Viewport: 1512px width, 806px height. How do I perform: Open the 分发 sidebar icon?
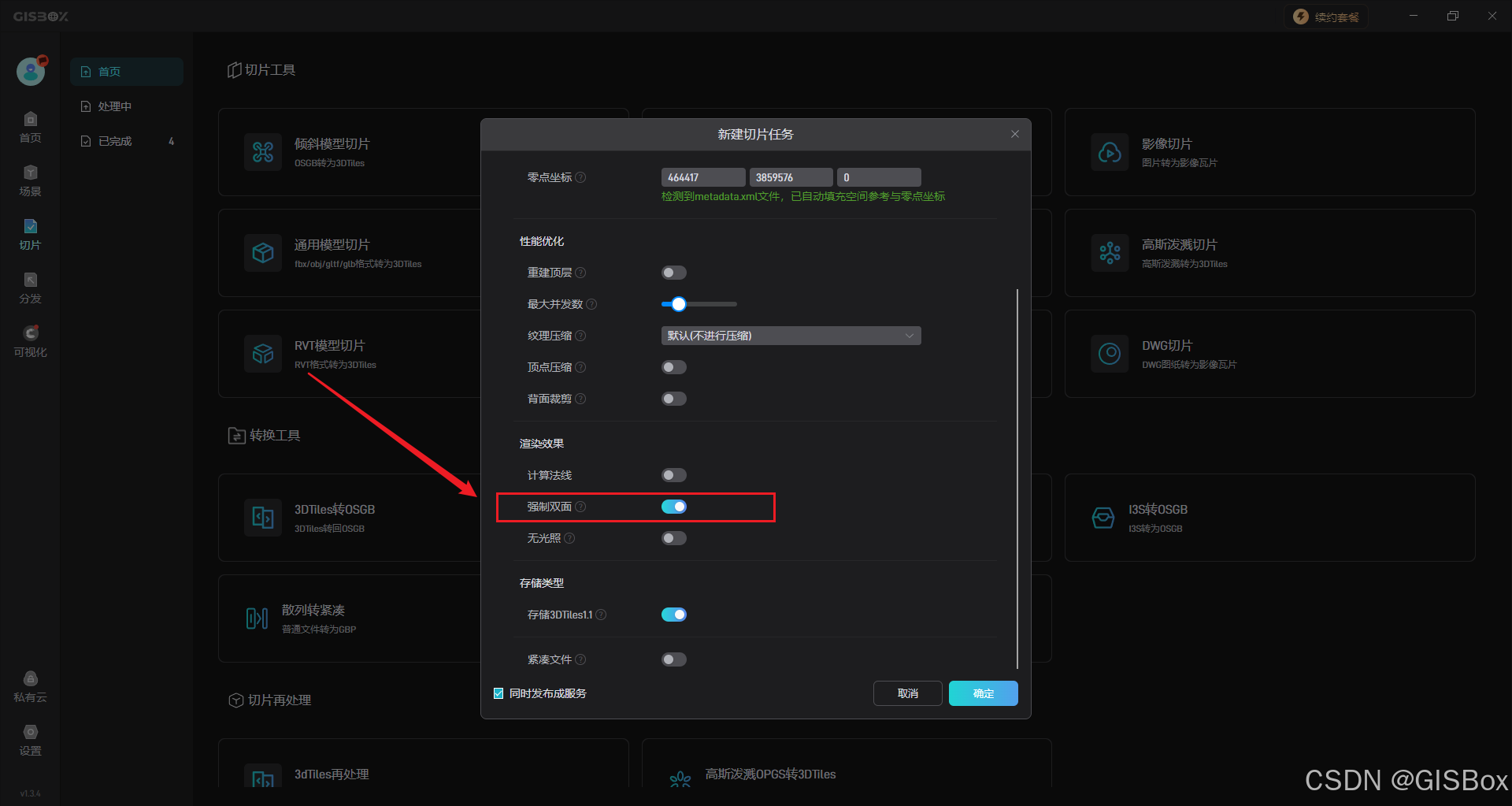tap(30, 288)
